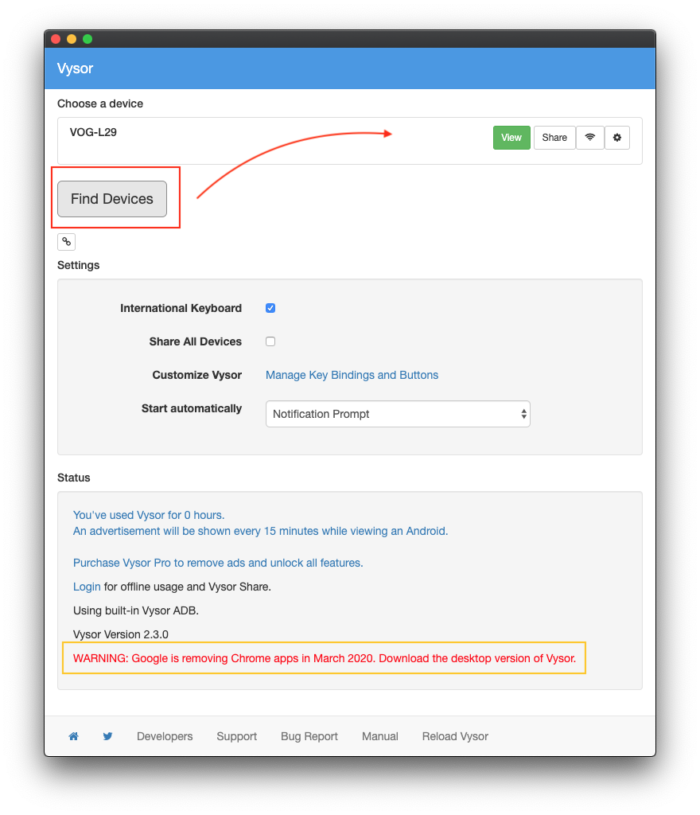Click the Find Devices button
This screenshot has height=815, width=700.
pos(112,199)
